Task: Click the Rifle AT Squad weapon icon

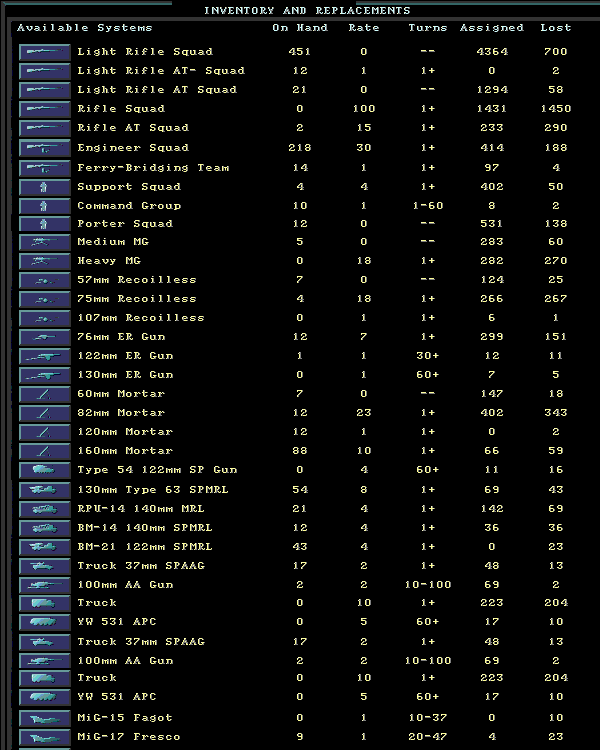Action: click(x=45, y=128)
